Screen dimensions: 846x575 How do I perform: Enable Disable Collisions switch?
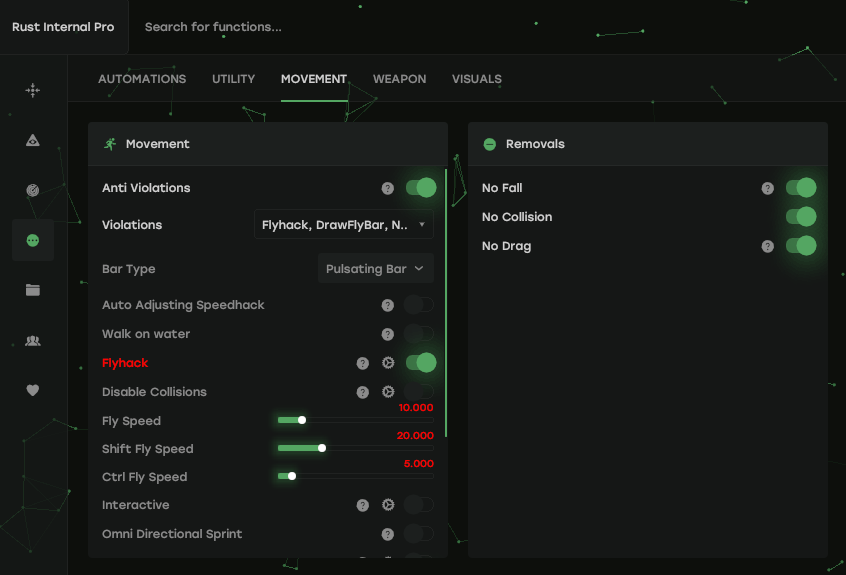419,392
